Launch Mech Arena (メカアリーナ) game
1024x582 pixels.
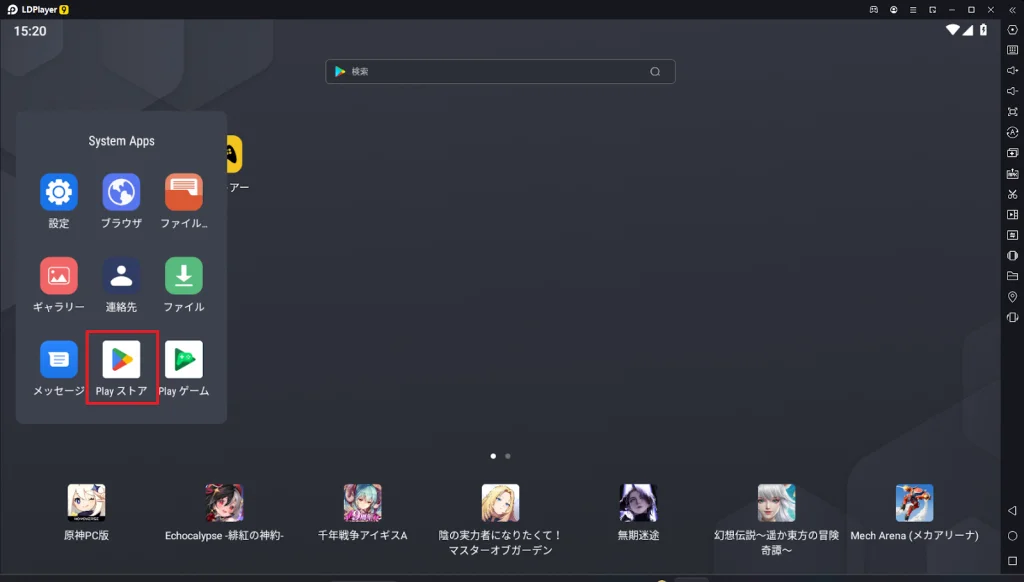tap(914, 502)
